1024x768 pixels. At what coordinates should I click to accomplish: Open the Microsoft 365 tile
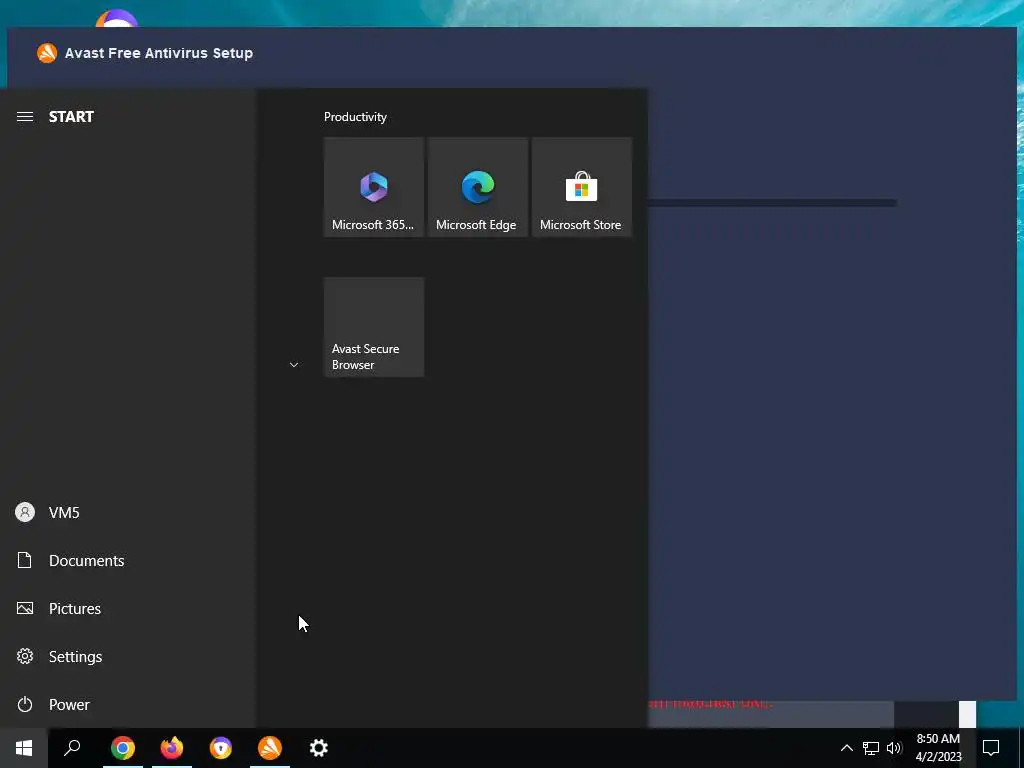pos(374,187)
